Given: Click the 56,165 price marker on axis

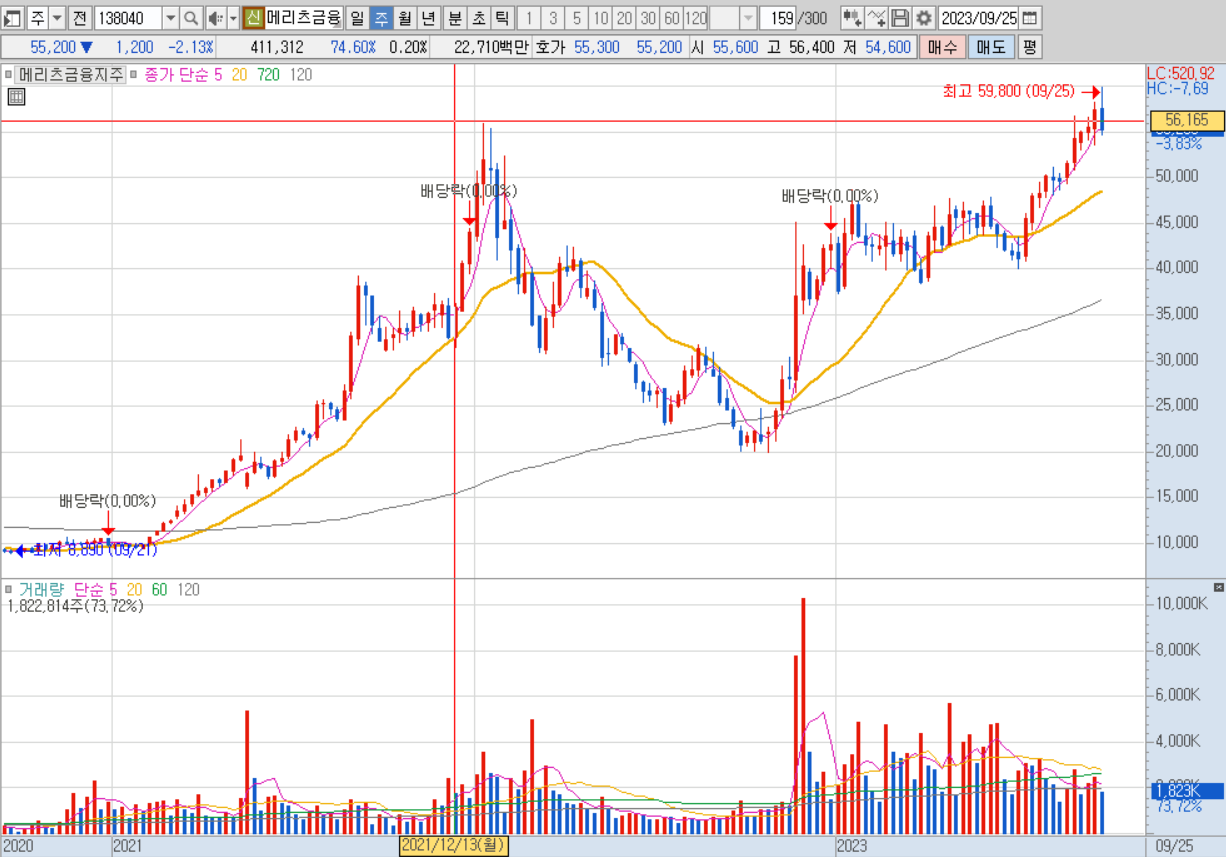Looking at the screenshot, I should [x=1187, y=120].
